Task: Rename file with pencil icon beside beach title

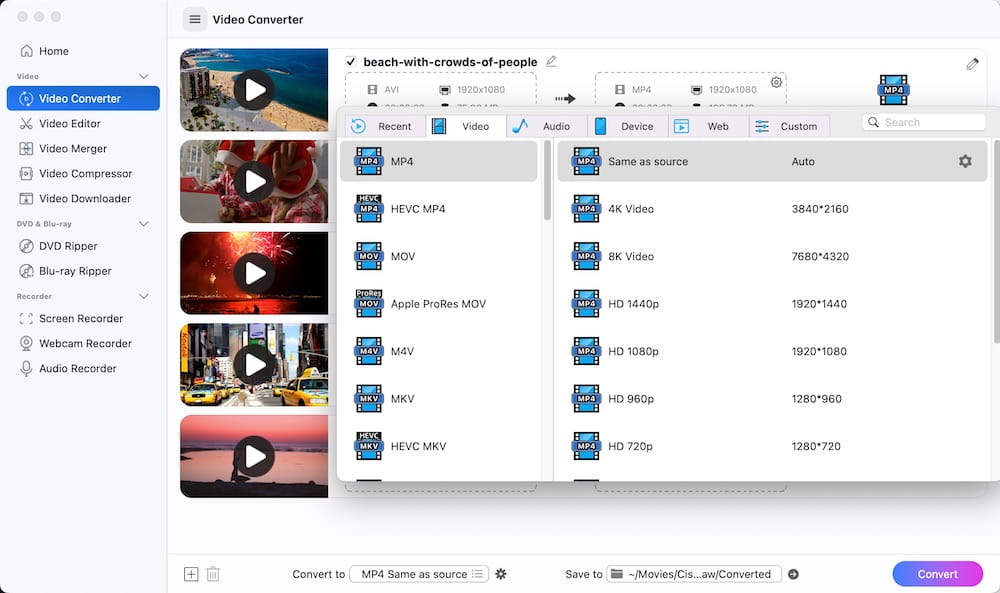Action: click(551, 61)
